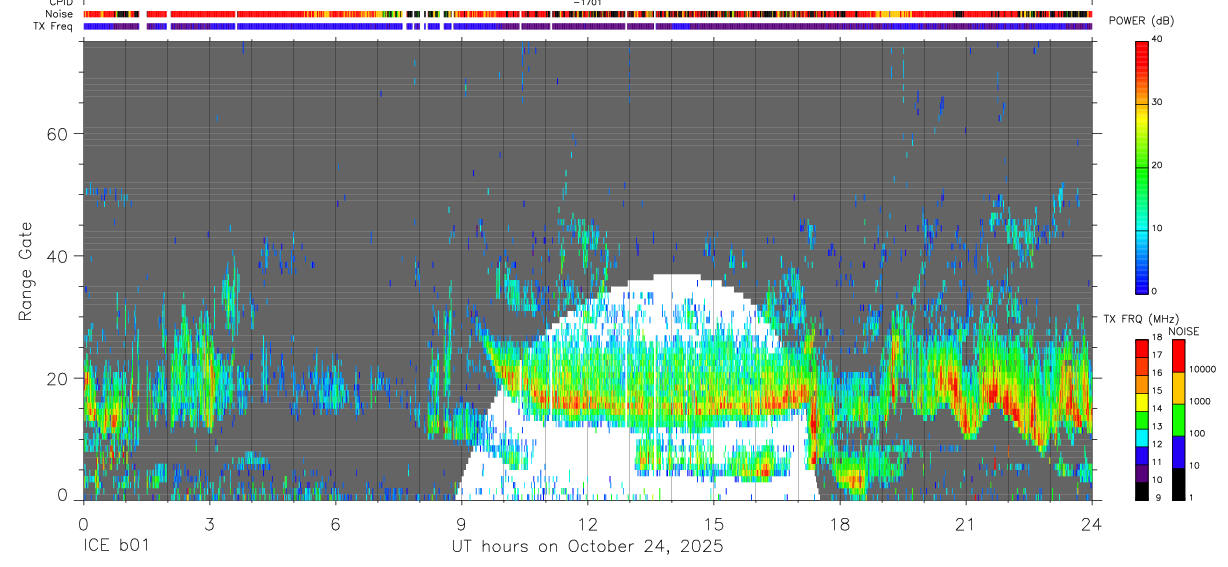Click the hour 18 tick label on time axis
The image size is (1228, 567).
840,525
